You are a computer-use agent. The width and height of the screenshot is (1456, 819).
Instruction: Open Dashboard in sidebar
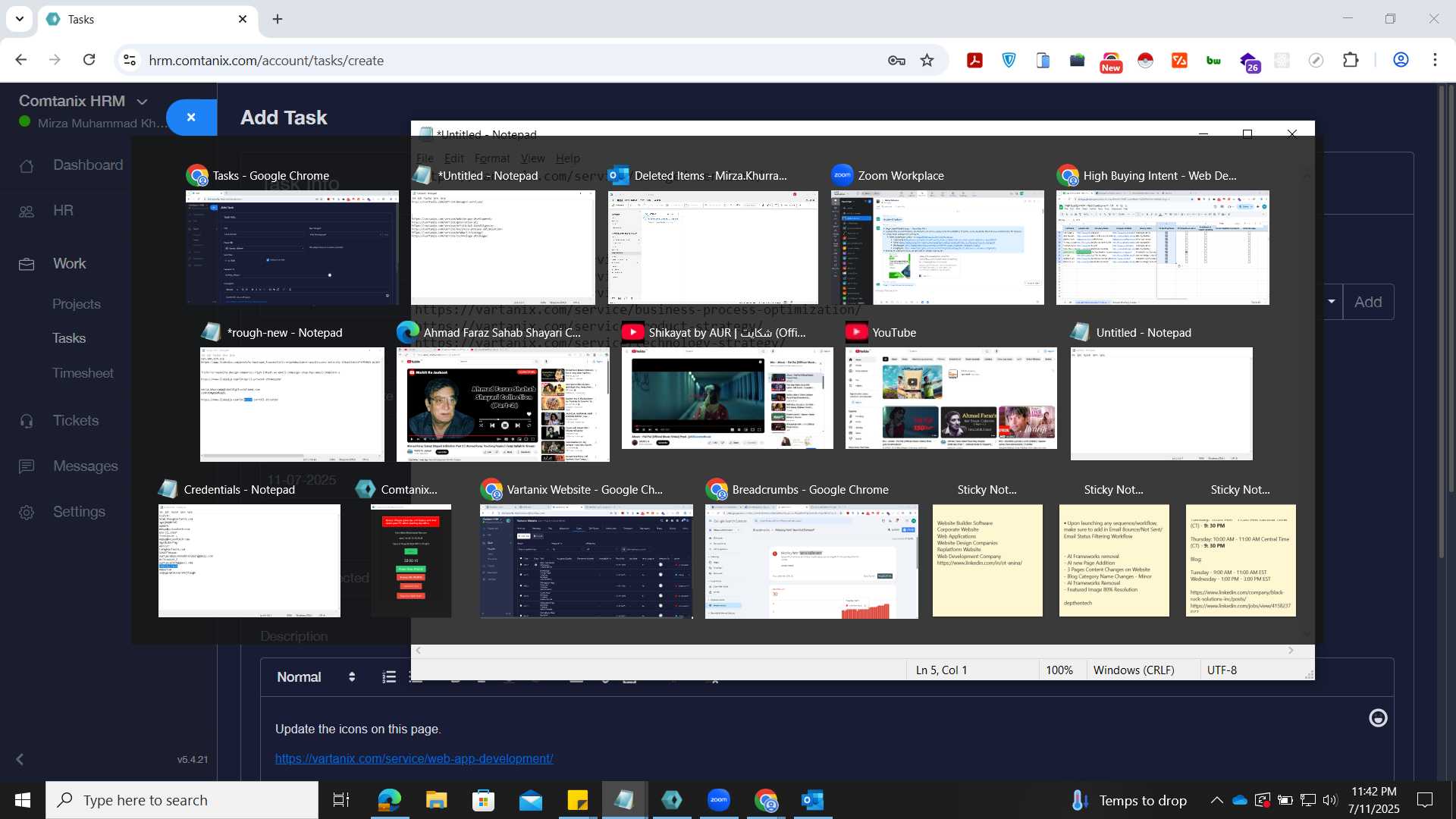point(88,165)
